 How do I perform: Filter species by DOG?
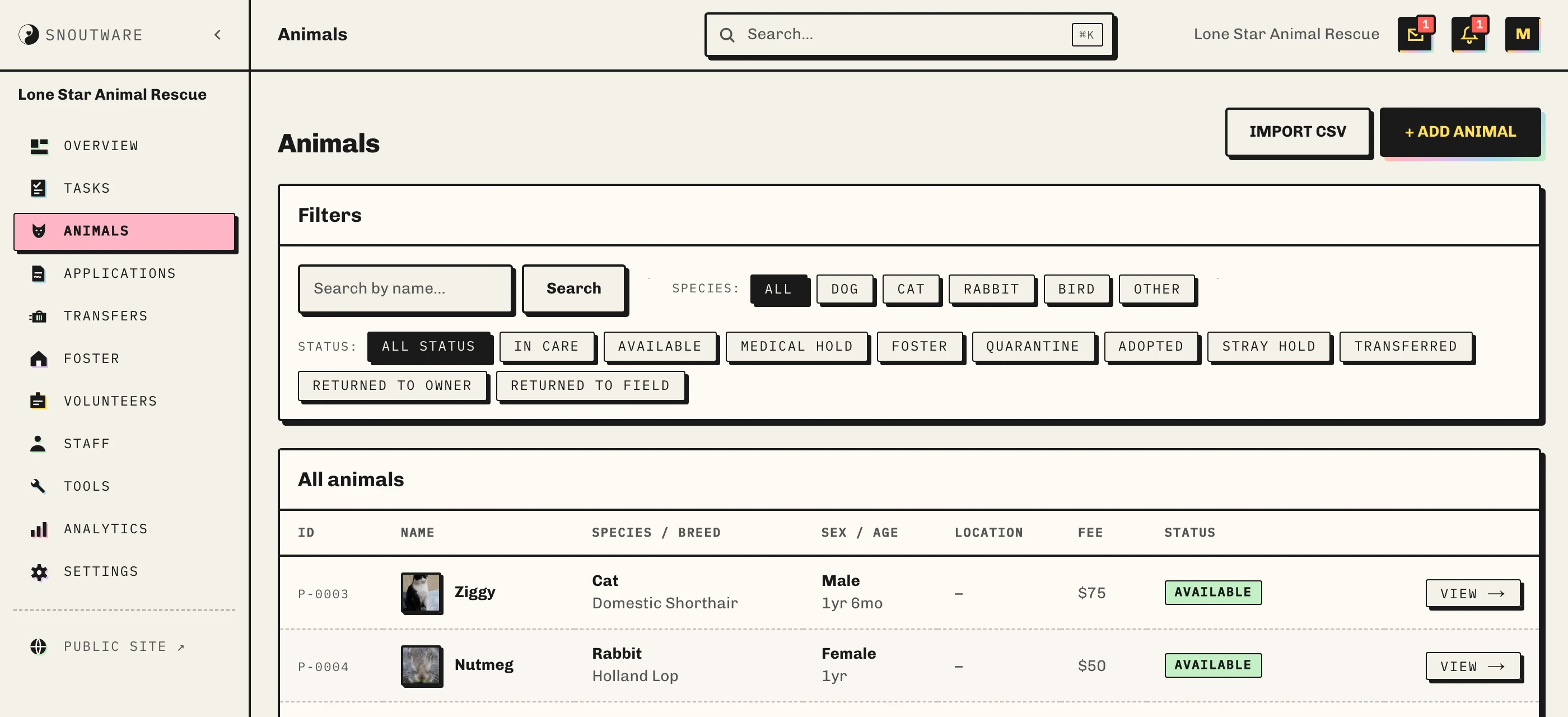pos(844,289)
